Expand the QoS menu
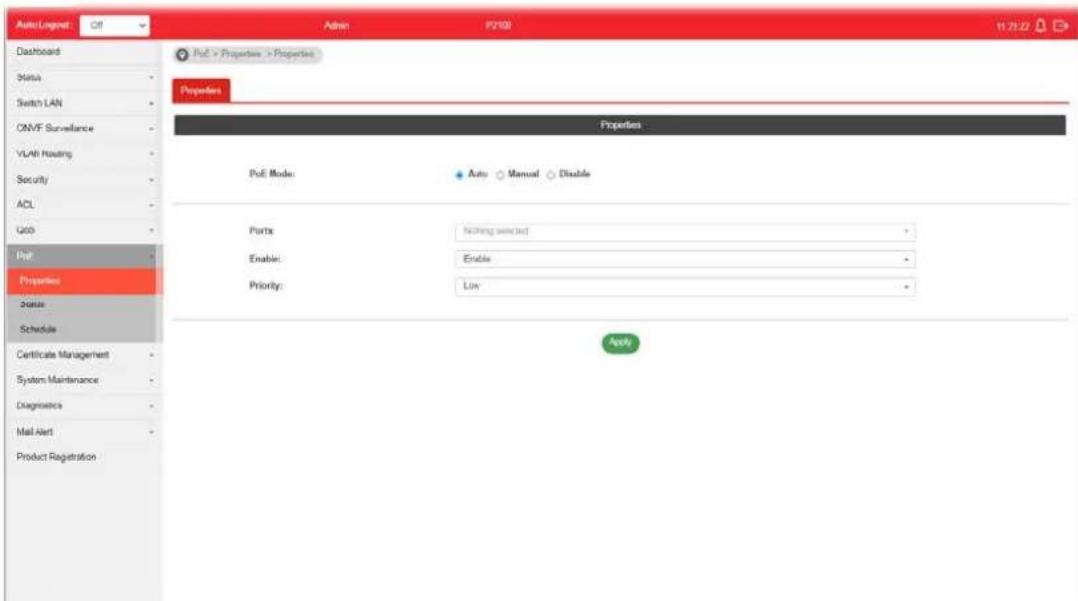 coord(85,230)
